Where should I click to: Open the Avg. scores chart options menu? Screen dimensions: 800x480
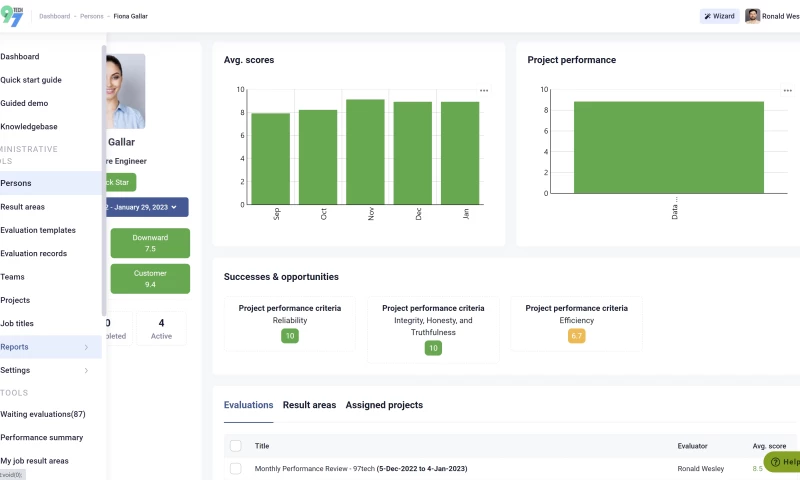(x=484, y=90)
